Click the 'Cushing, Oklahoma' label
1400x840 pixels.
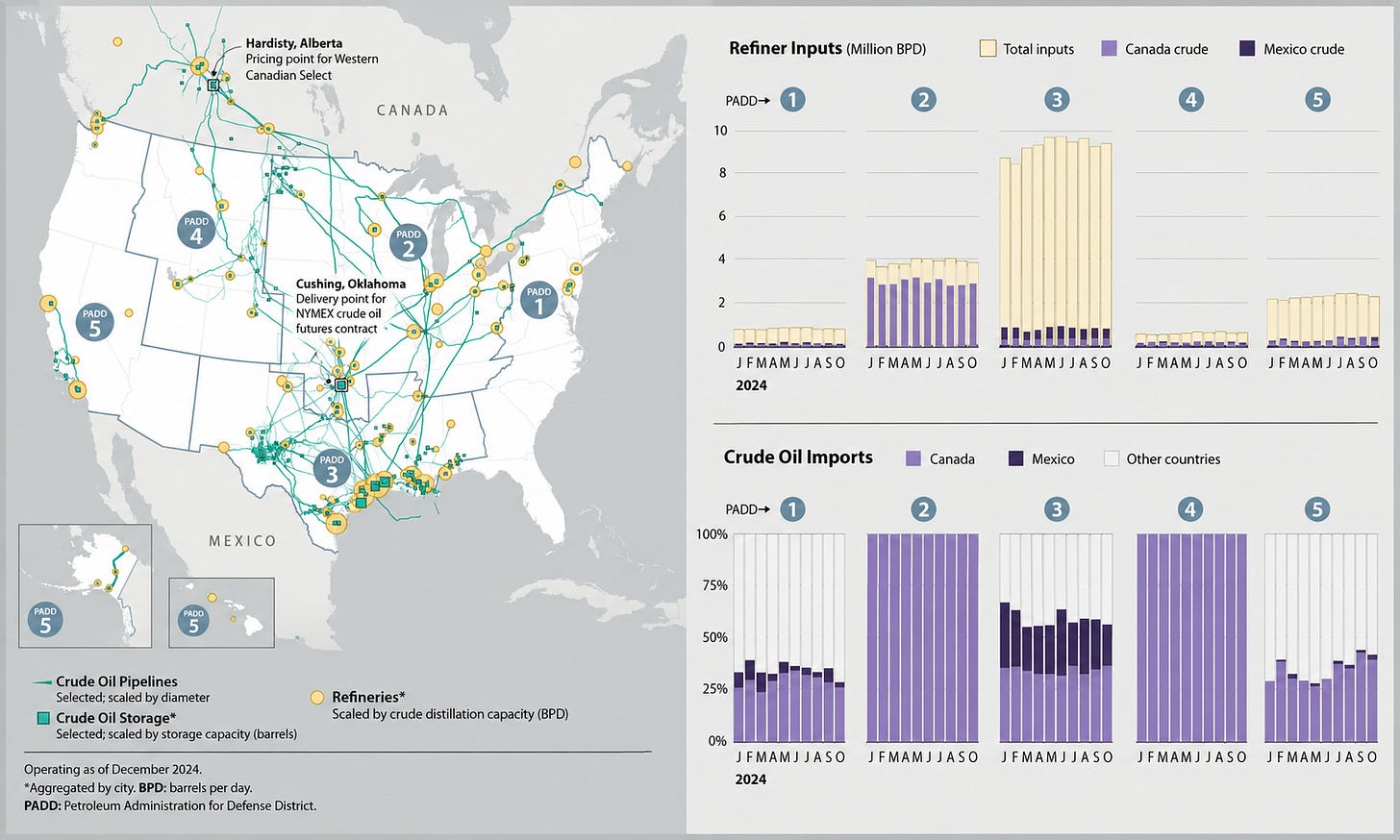click(351, 284)
